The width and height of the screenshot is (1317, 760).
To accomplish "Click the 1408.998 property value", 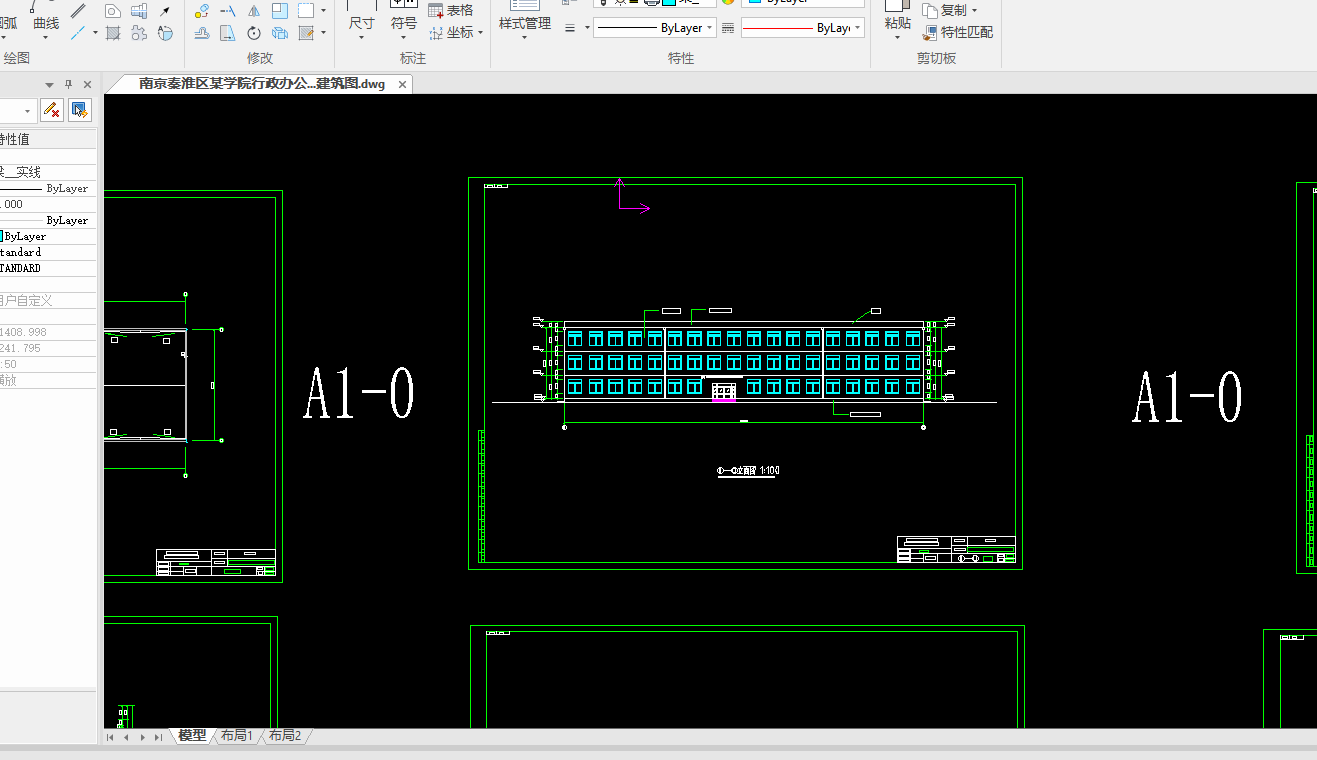I will 23,332.
